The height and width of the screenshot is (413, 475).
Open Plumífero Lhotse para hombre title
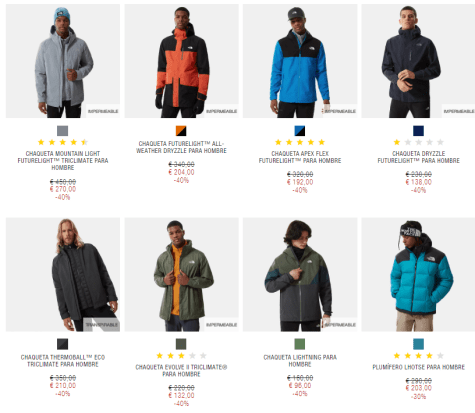(418, 367)
